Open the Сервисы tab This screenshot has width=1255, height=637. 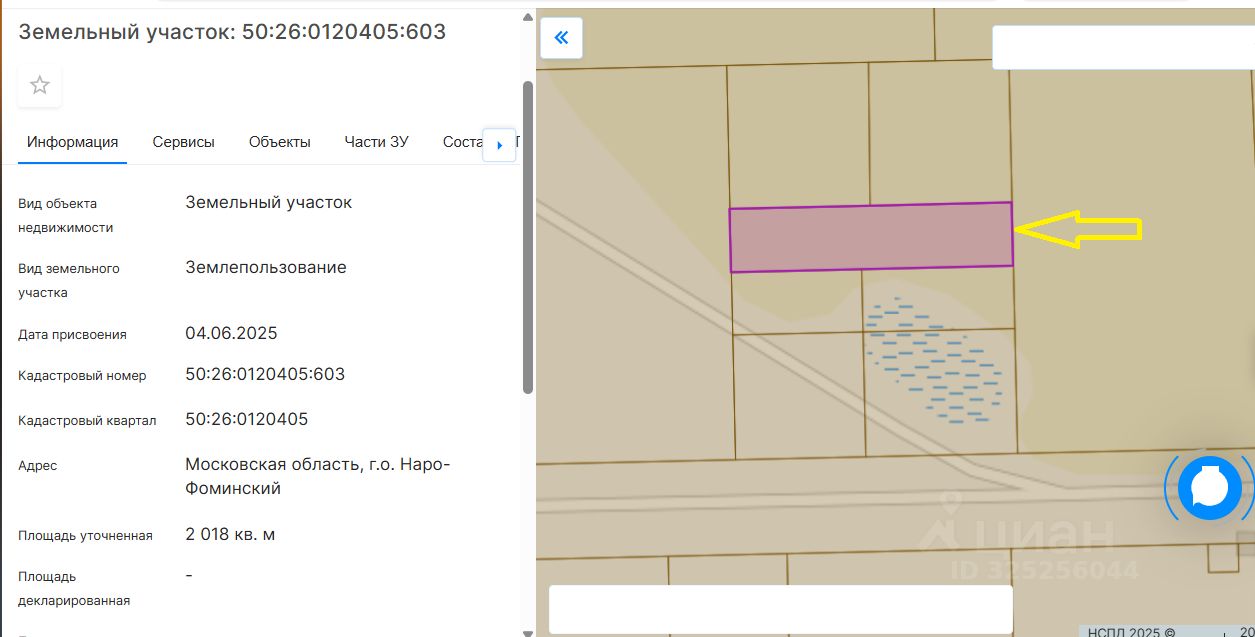pyautogui.click(x=183, y=142)
